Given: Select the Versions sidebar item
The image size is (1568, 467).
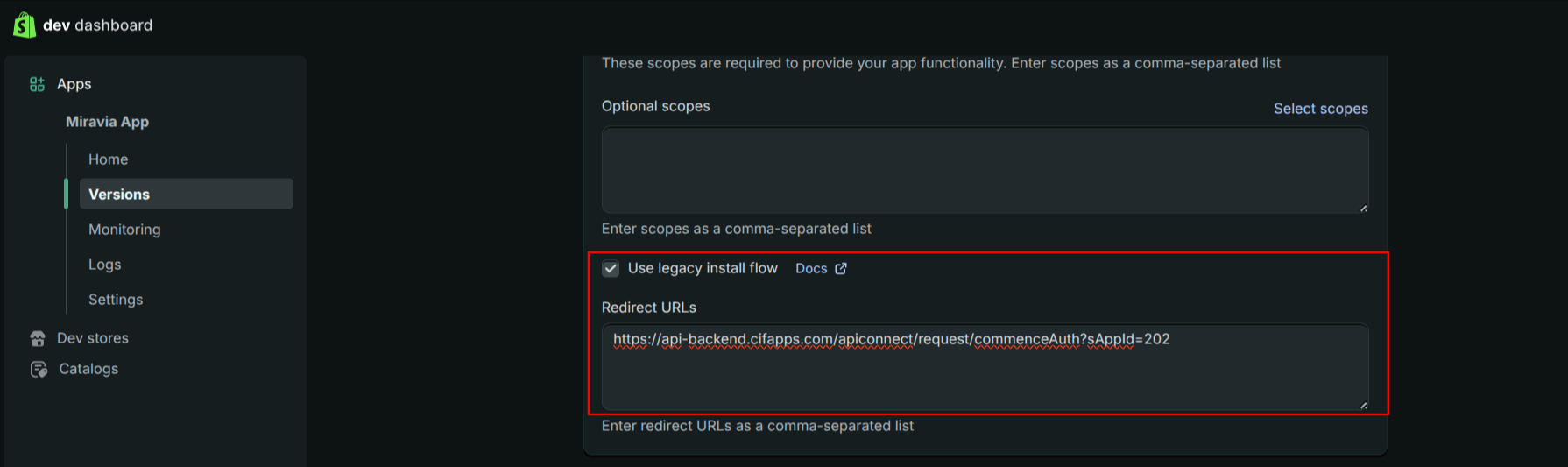Looking at the screenshot, I should coord(119,195).
